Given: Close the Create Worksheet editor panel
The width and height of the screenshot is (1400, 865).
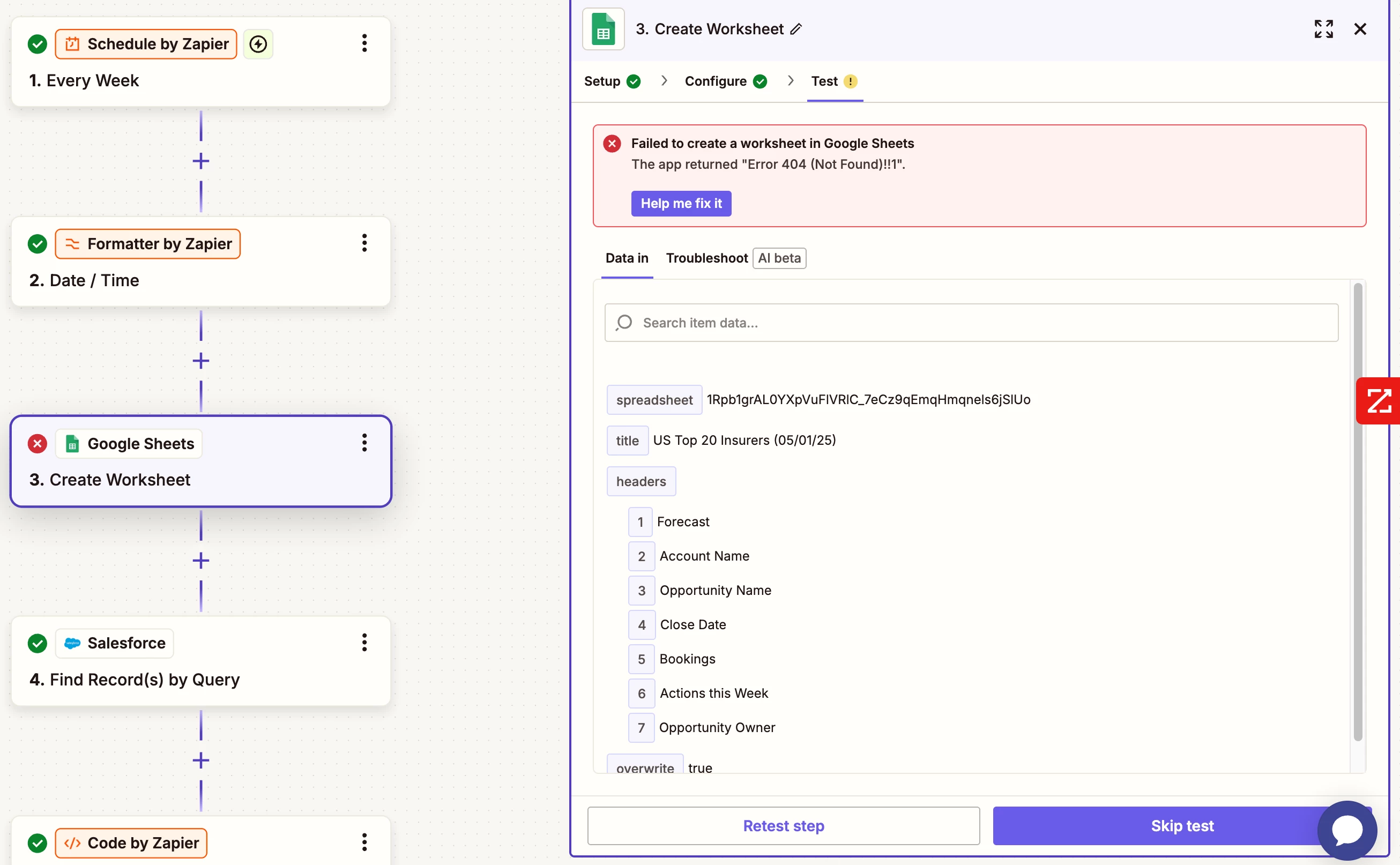Looking at the screenshot, I should (1360, 29).
